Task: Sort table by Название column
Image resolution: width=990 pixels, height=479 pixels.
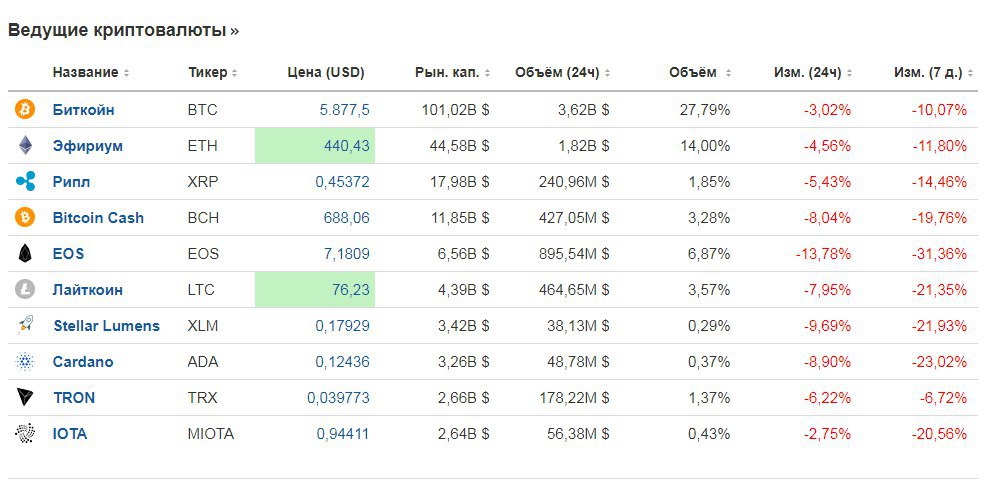Action: 91,73
